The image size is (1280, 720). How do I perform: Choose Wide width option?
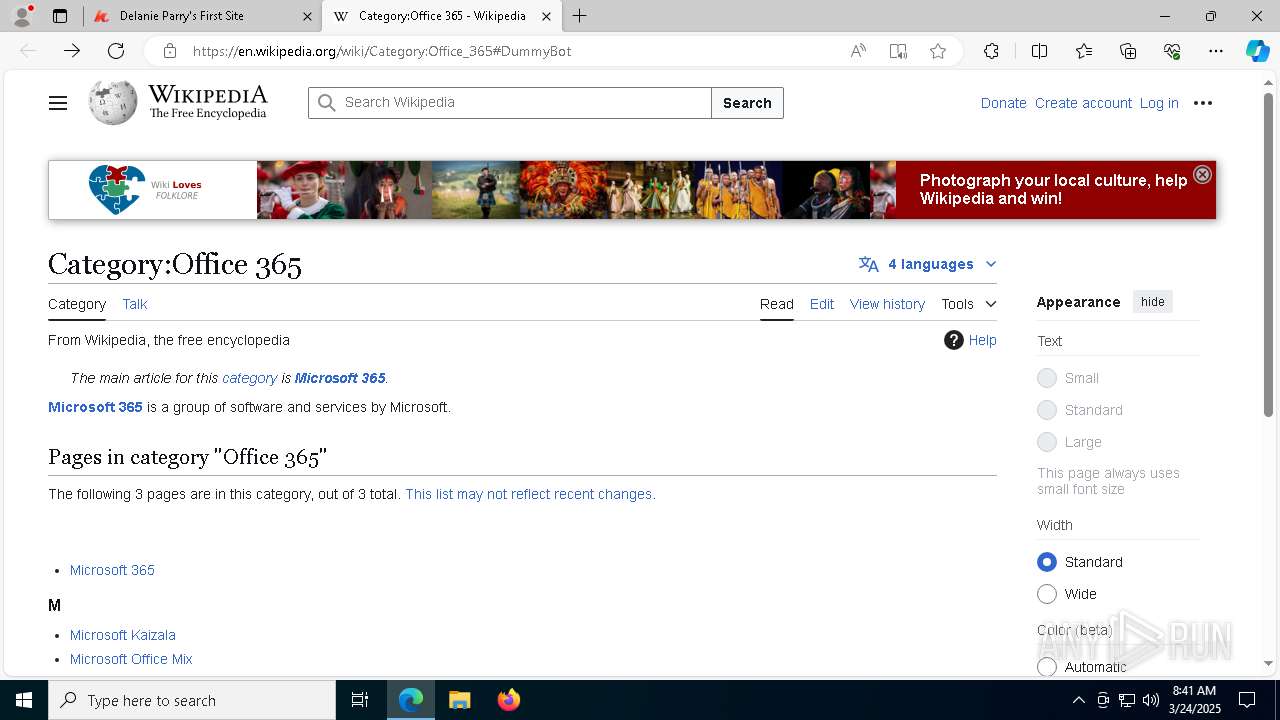click(x=1047, y=594)
